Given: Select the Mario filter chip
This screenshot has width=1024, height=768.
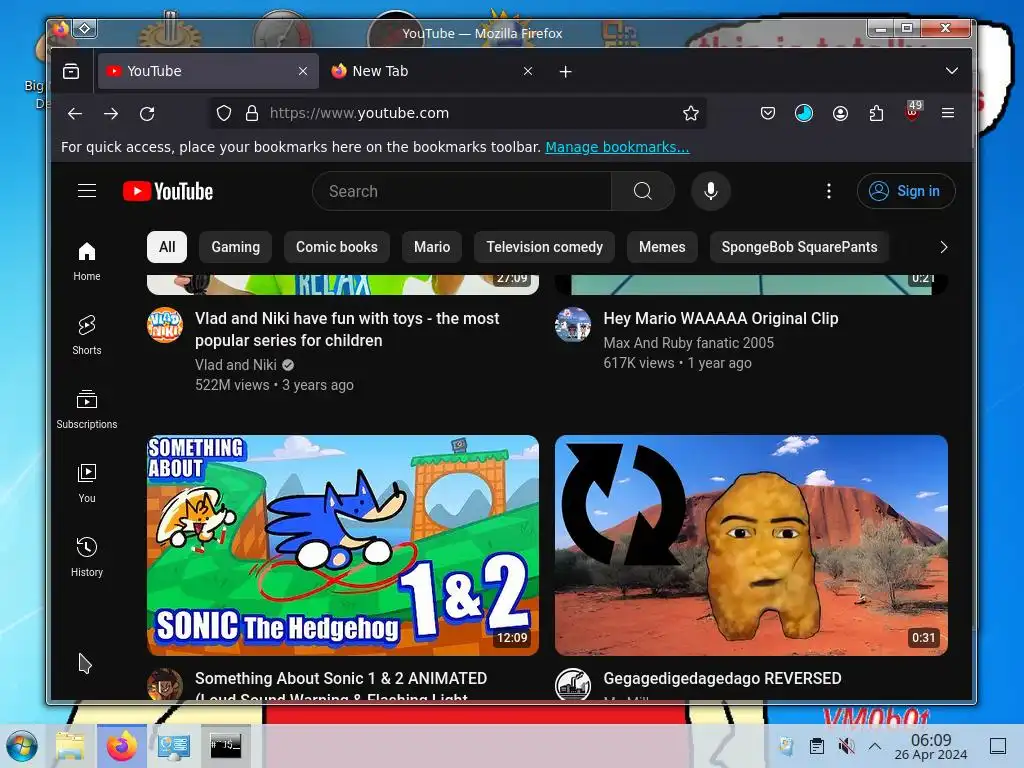Looking at the screenshot, I should (x=432, y=247).
